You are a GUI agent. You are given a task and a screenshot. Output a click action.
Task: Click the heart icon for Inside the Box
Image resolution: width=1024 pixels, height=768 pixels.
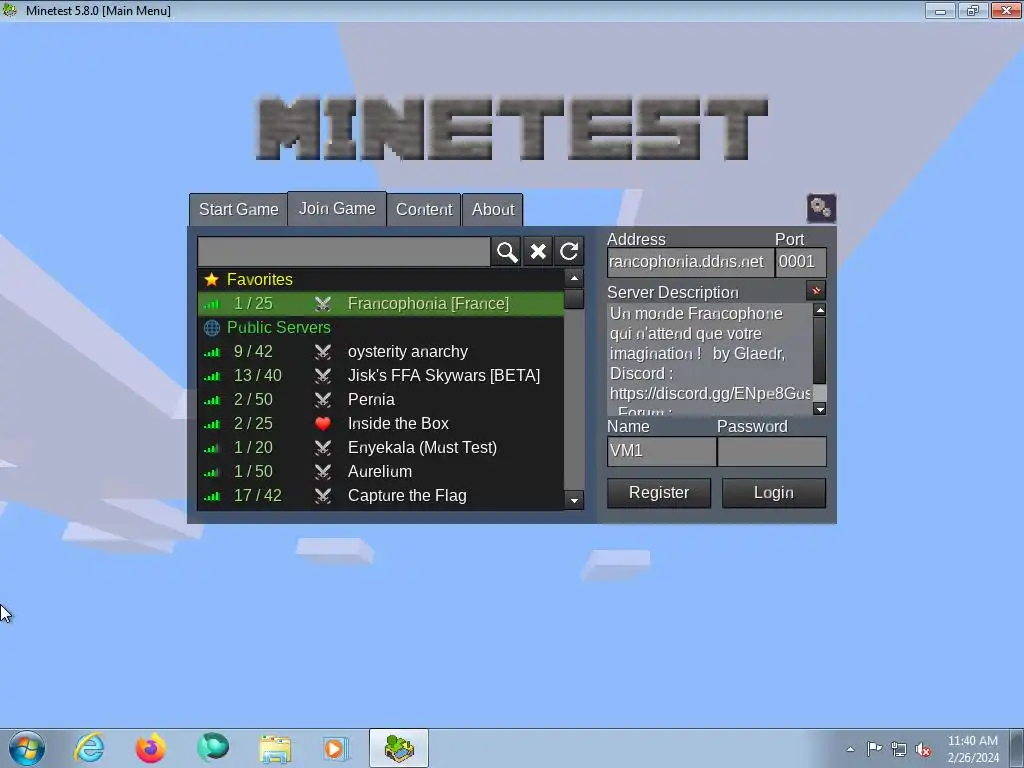[323, 424]
